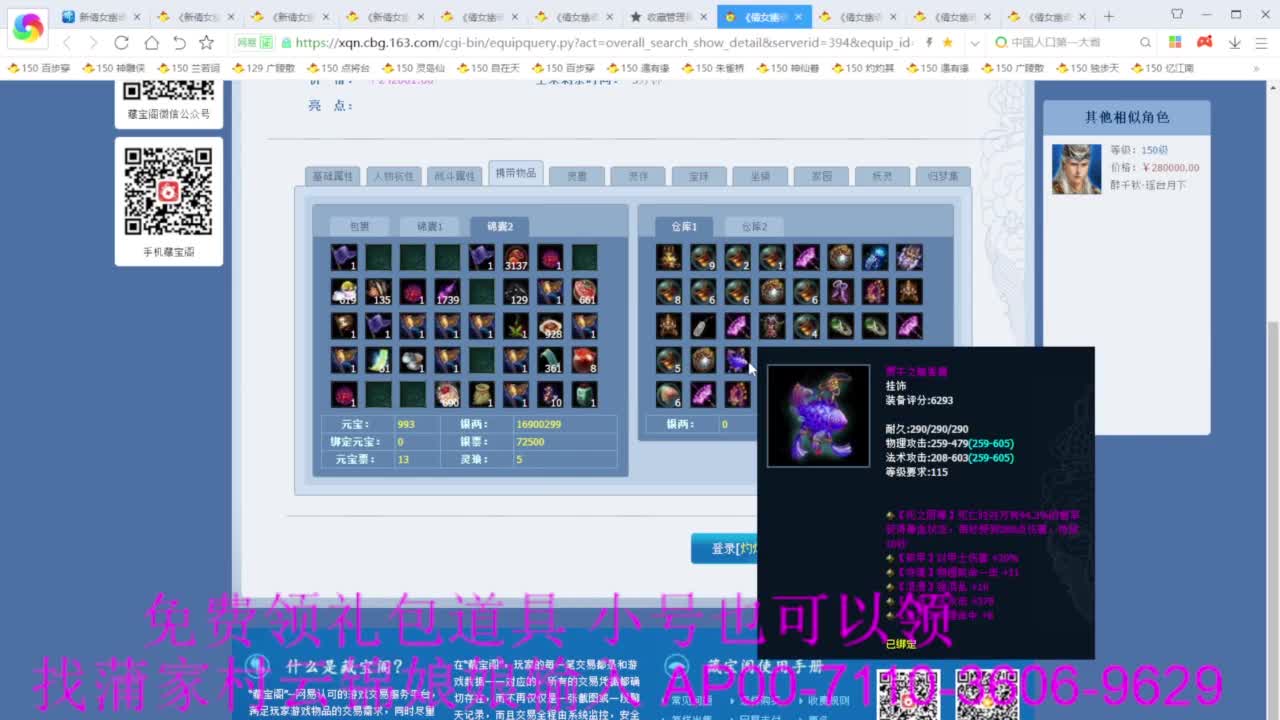Click the 登录 login button
Viewport: 1280px width, 720px height.
tap(724, 548)
